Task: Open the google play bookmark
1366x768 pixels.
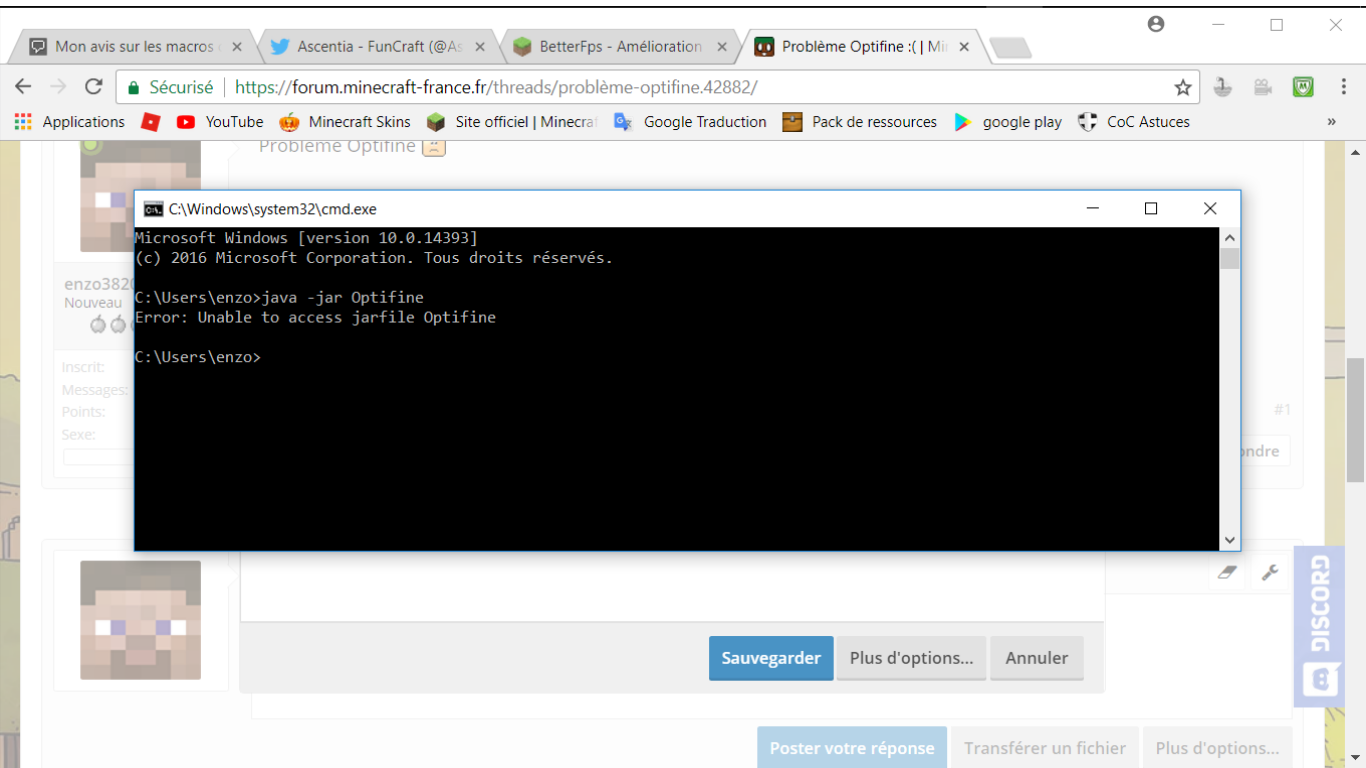Action: [x=1008, y=122]
